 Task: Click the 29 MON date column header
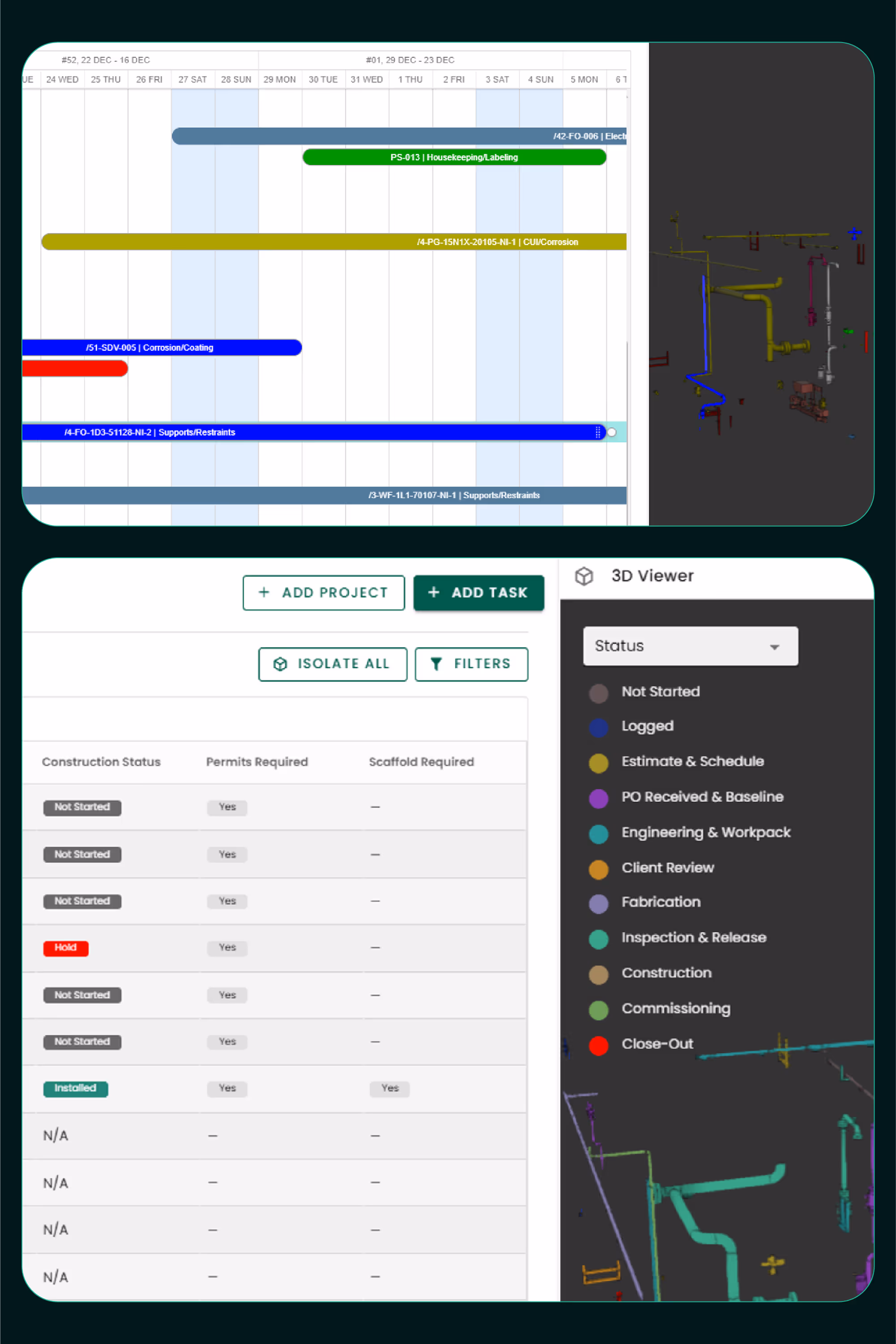pos(279,79)
